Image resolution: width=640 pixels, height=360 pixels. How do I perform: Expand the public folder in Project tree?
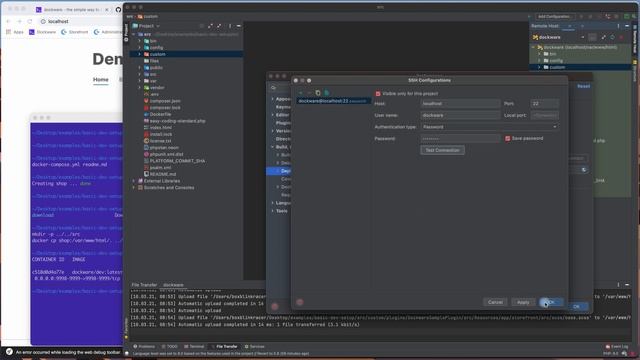[x=139, y=67]
